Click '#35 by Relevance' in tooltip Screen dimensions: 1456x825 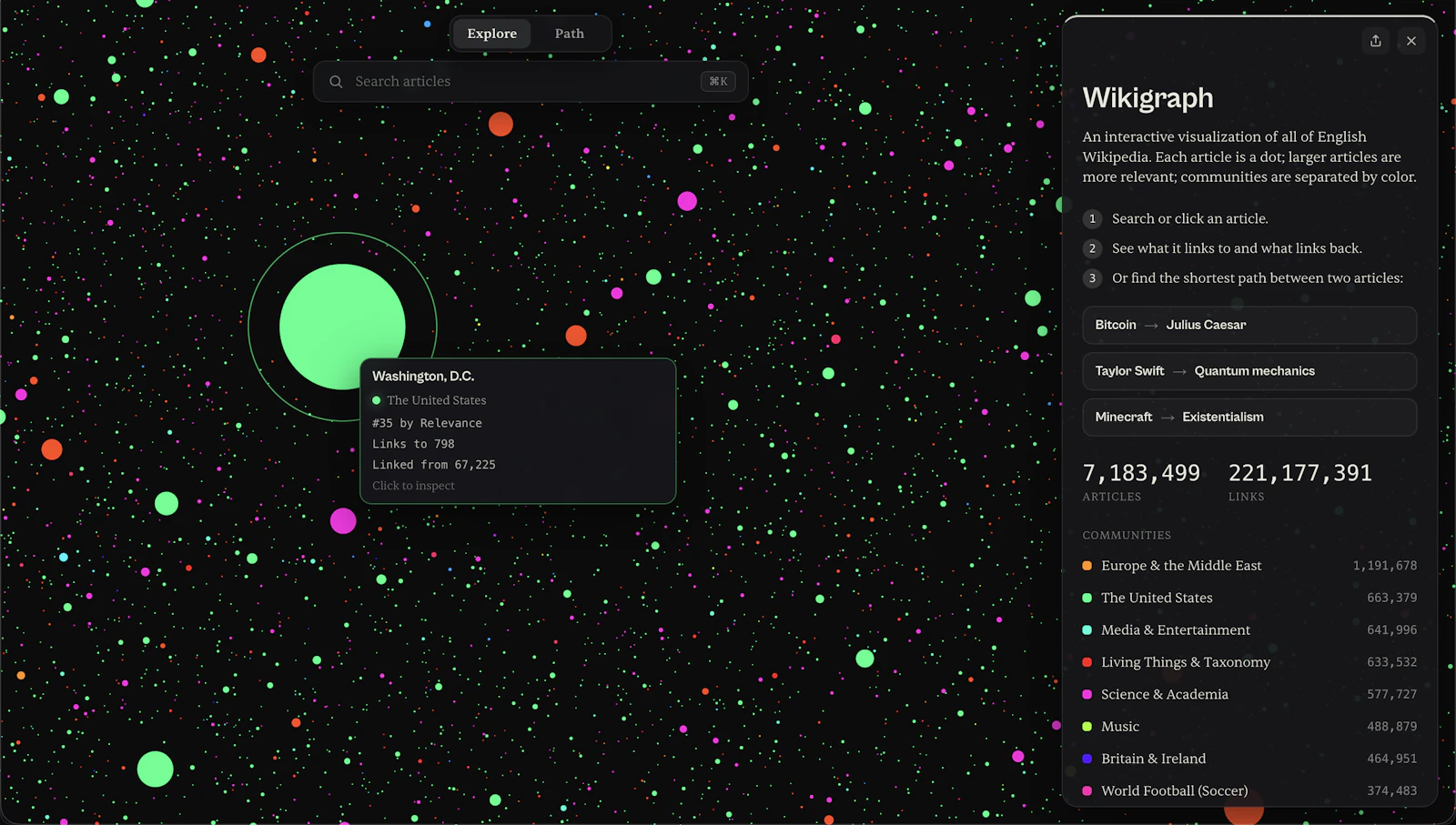coord(427,423)
